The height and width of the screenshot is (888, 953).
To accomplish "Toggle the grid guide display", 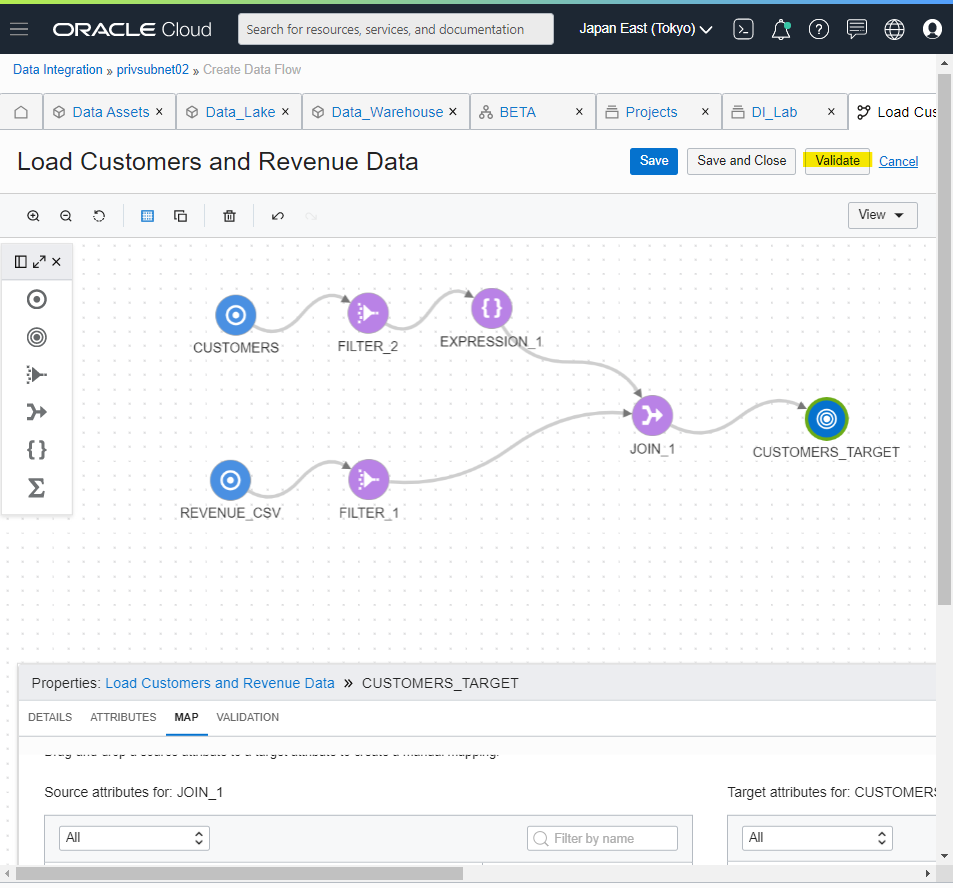I will point(147,216).
